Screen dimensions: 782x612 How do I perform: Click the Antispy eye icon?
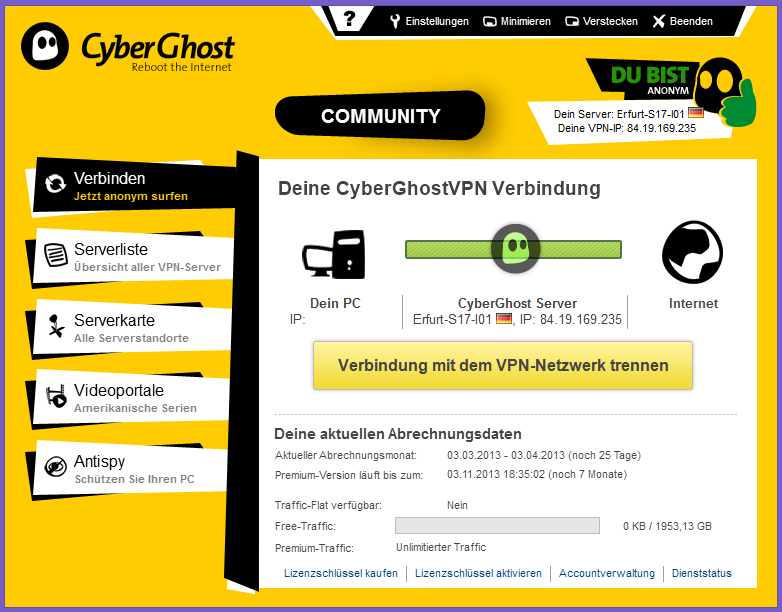click(x=55, y=467)
